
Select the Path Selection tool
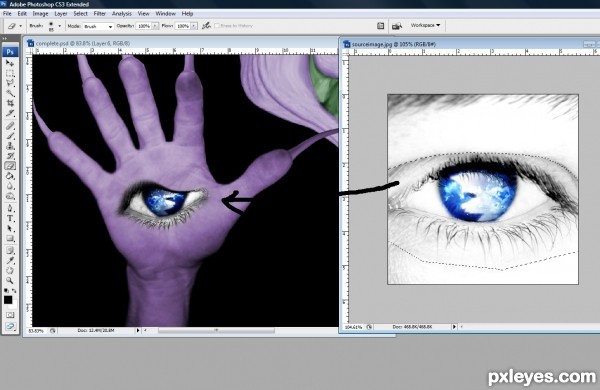point(10,228)
